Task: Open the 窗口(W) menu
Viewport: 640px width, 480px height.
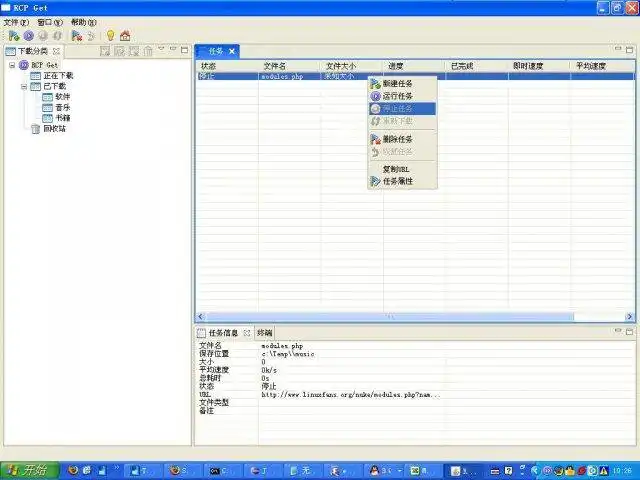Action: click(x=50, y=22)
